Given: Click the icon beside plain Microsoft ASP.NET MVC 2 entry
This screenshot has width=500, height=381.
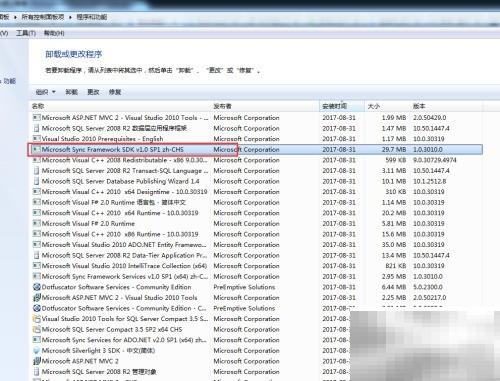Looking at the screenshot, I should (37, 361).
